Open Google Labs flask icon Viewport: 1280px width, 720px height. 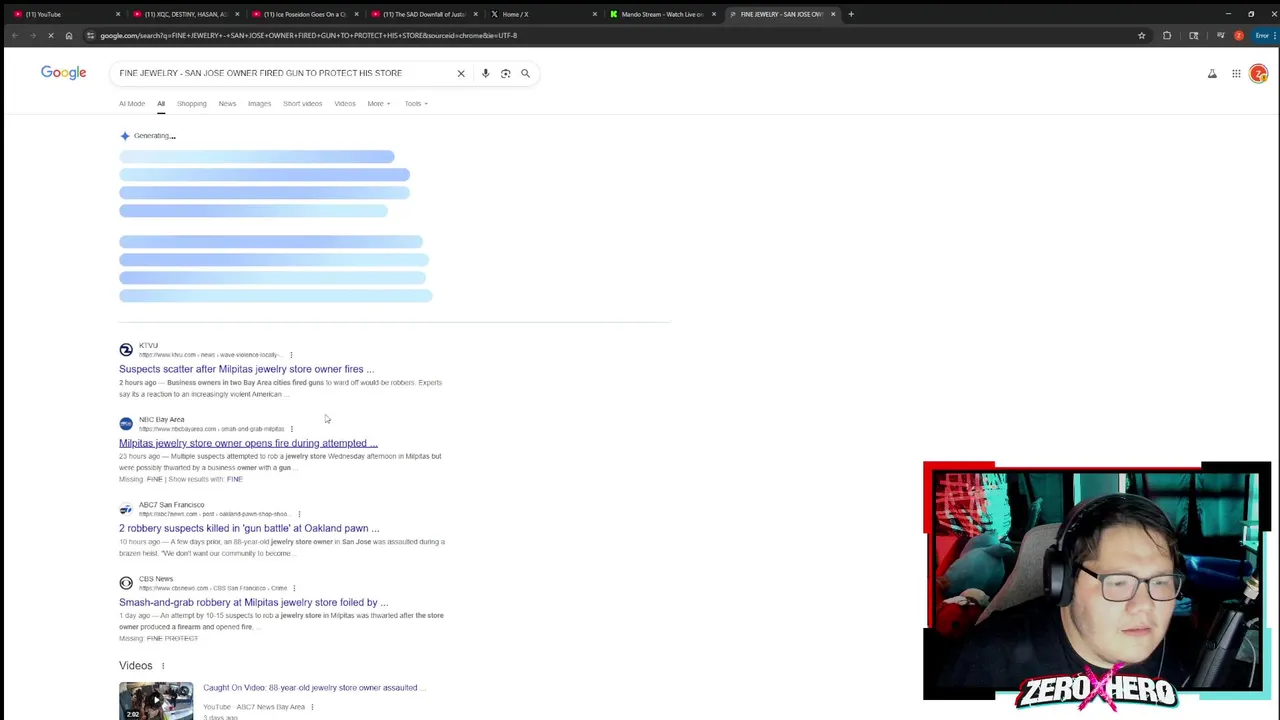click(x=1212, y=73)
